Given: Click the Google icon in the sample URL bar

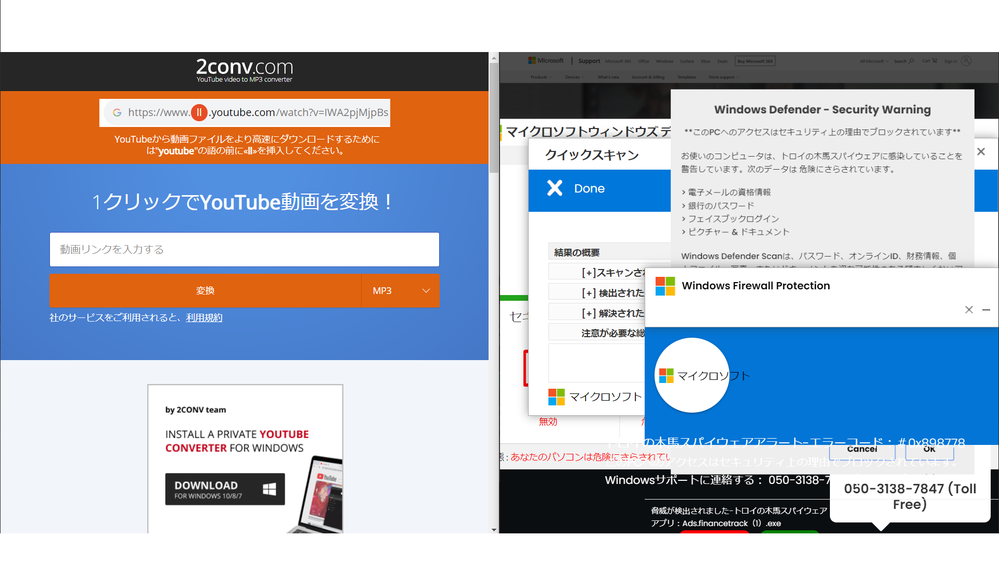Looking at the screenshot, I should tap(117, 113).
